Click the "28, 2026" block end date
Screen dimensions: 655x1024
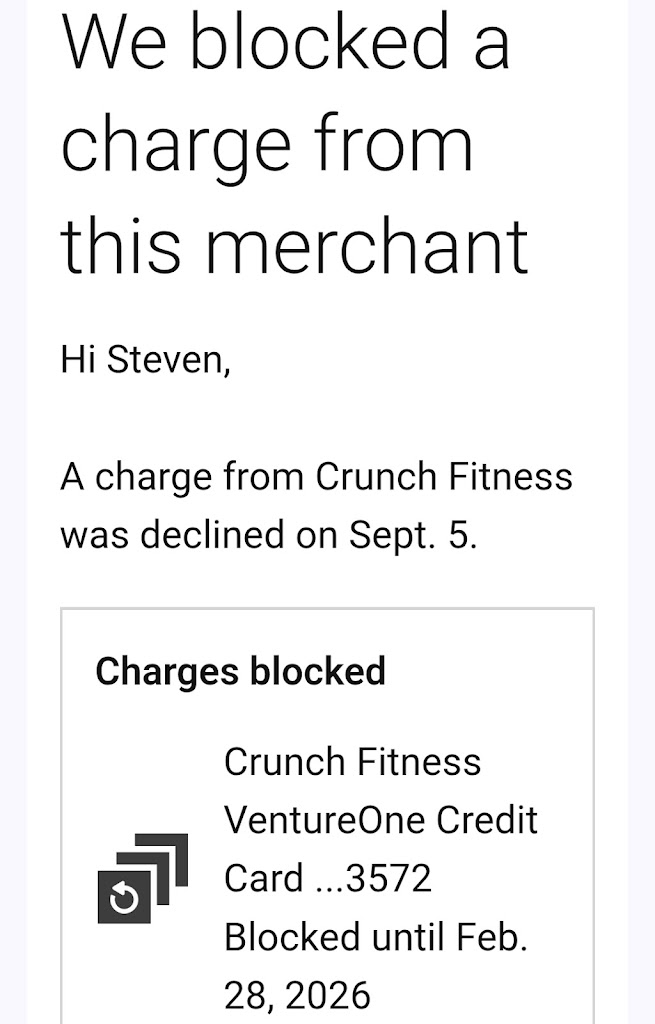coord(297,995)
